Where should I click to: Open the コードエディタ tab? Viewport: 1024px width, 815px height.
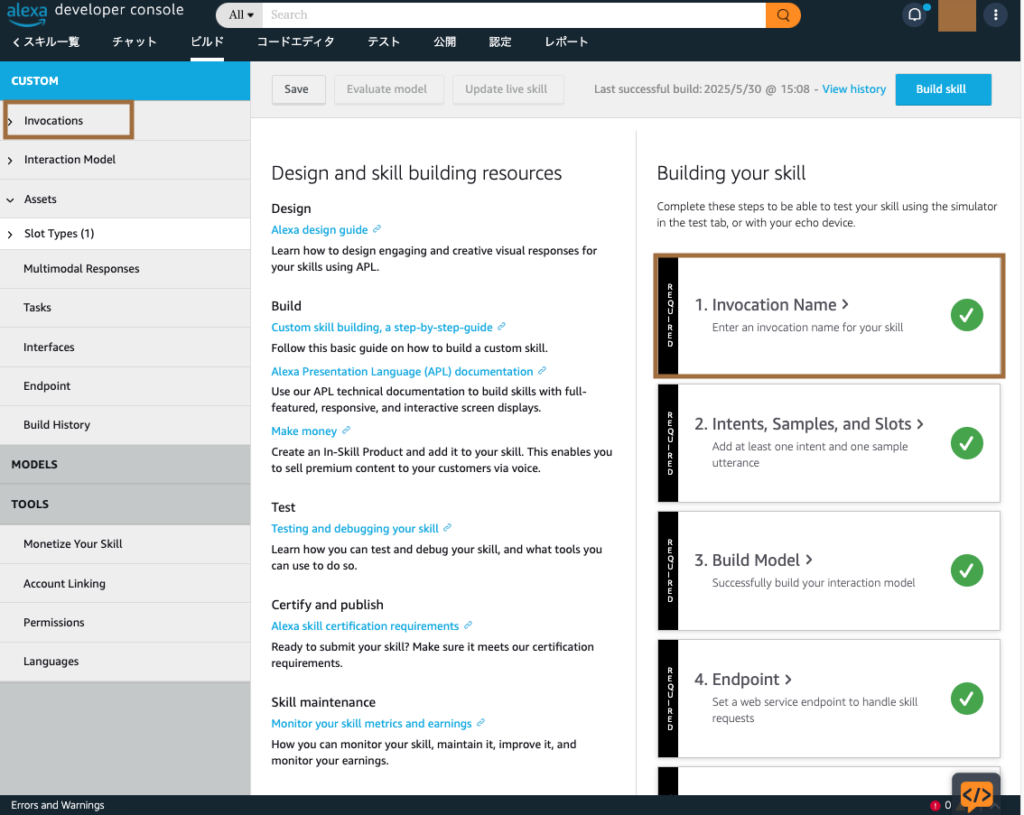point(295,42)
